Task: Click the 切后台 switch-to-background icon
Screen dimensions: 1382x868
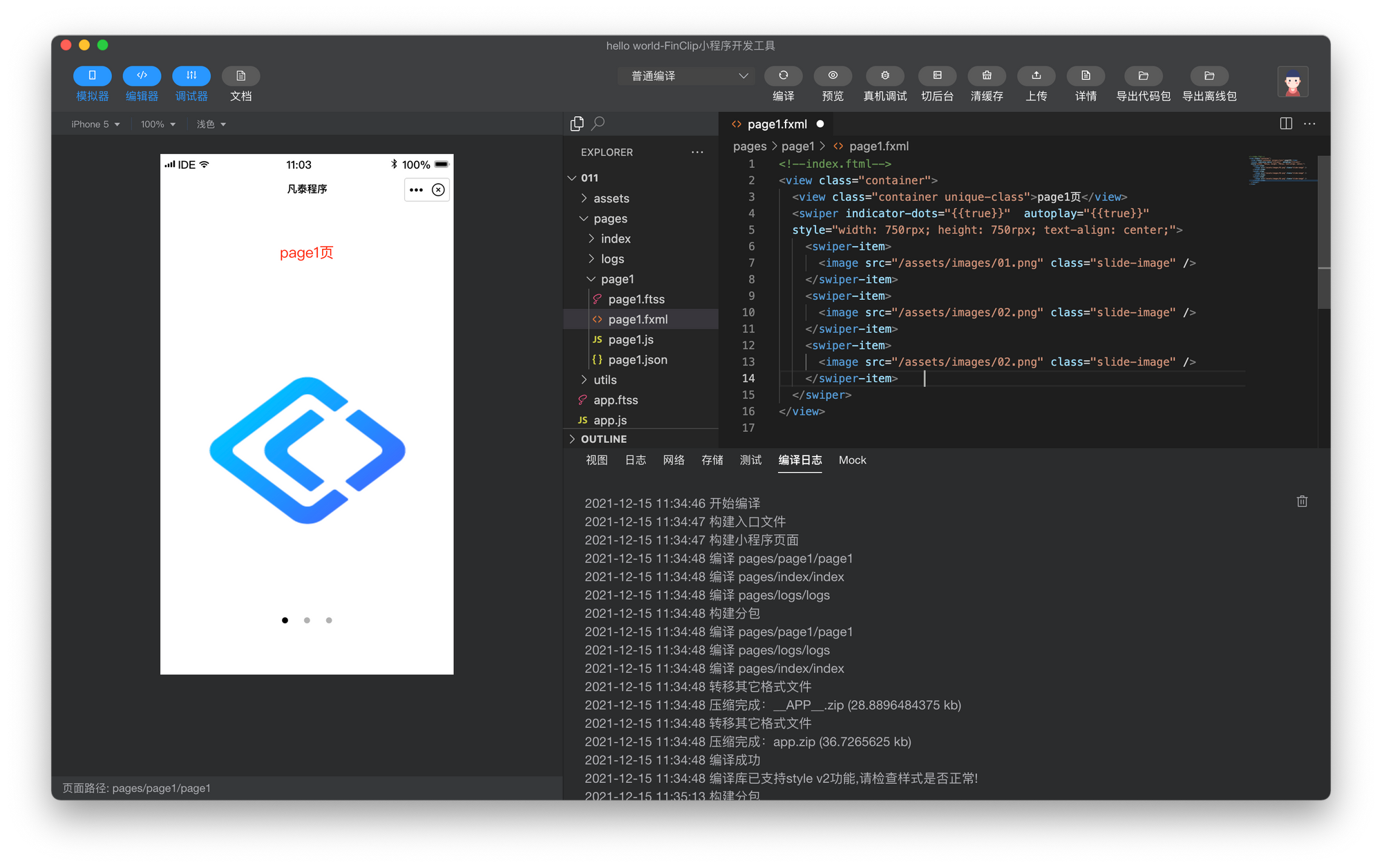Action: click(x=937, y=75)
